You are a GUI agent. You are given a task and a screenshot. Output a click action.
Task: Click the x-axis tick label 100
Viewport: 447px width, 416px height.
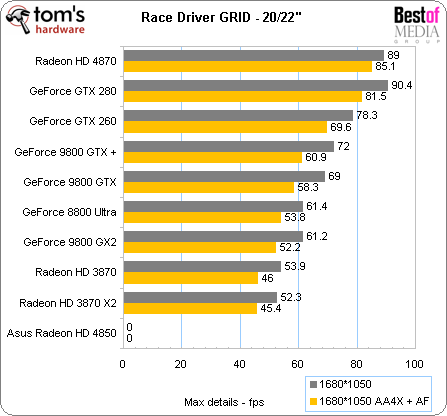point(414,364)
